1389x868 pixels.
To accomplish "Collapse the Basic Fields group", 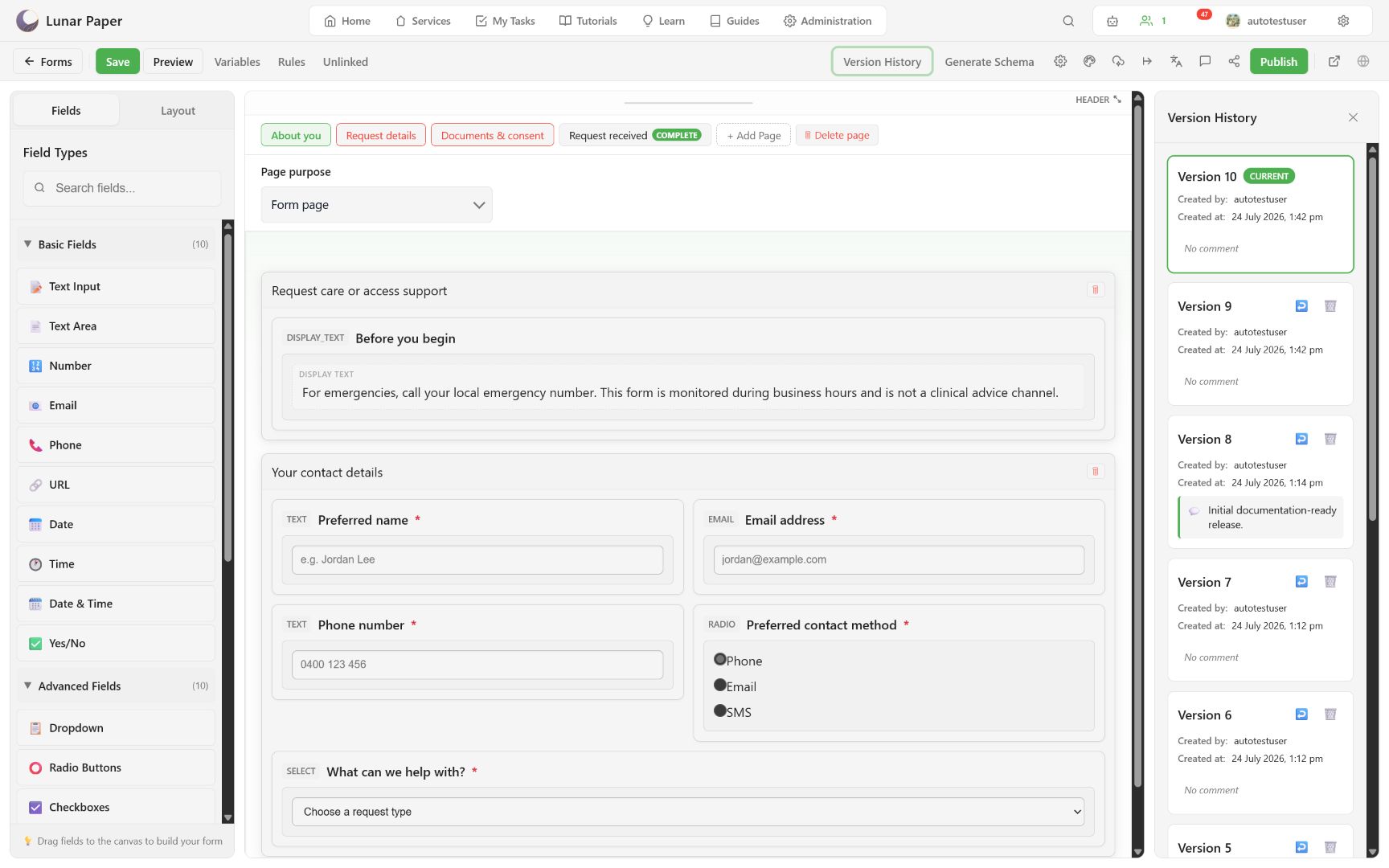I will (x=116, y=244).
